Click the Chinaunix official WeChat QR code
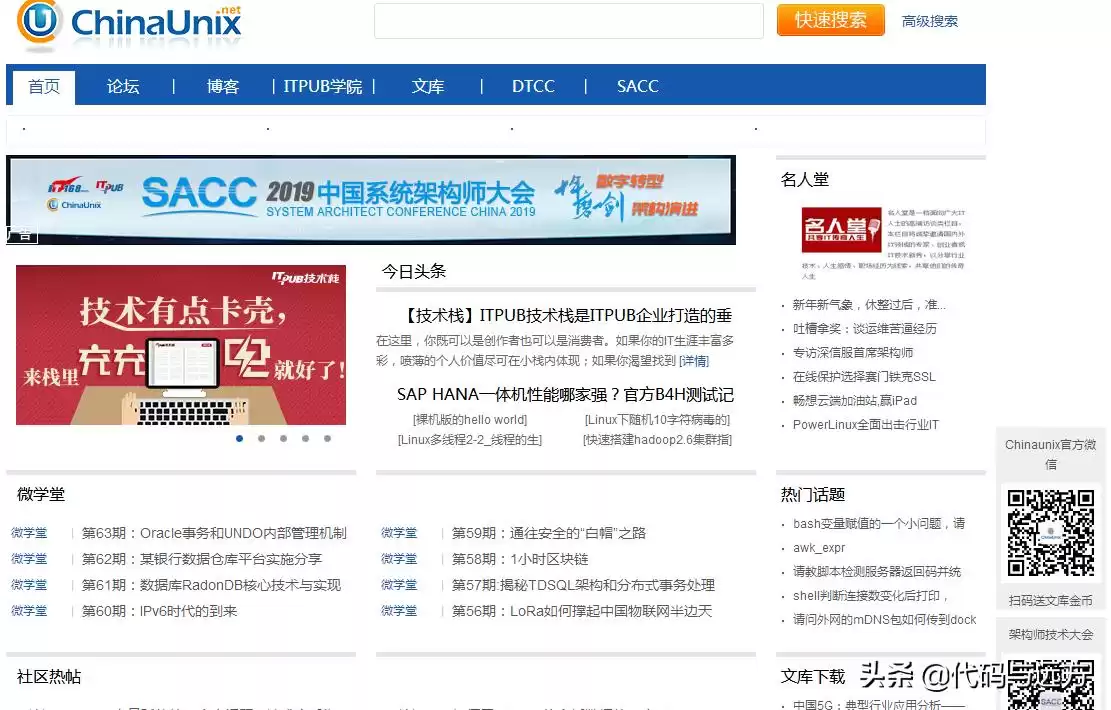1111x710 pixels. click(x=1050, y=533)
